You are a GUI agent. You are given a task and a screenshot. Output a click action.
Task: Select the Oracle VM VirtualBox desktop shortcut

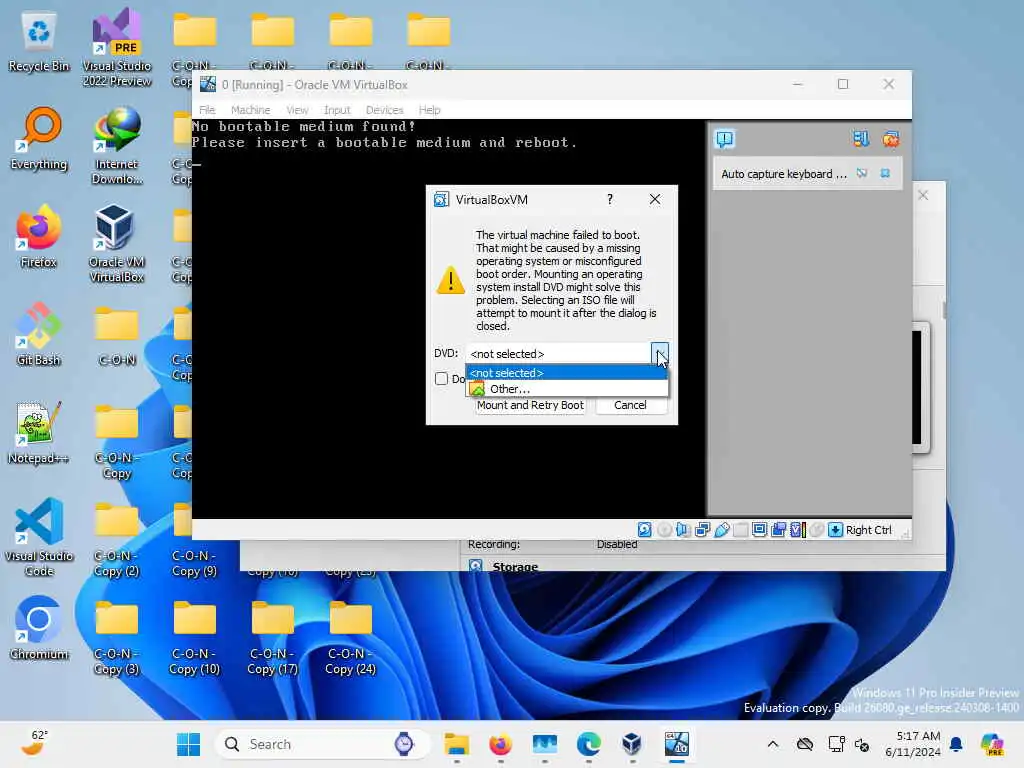coord(117,244)
